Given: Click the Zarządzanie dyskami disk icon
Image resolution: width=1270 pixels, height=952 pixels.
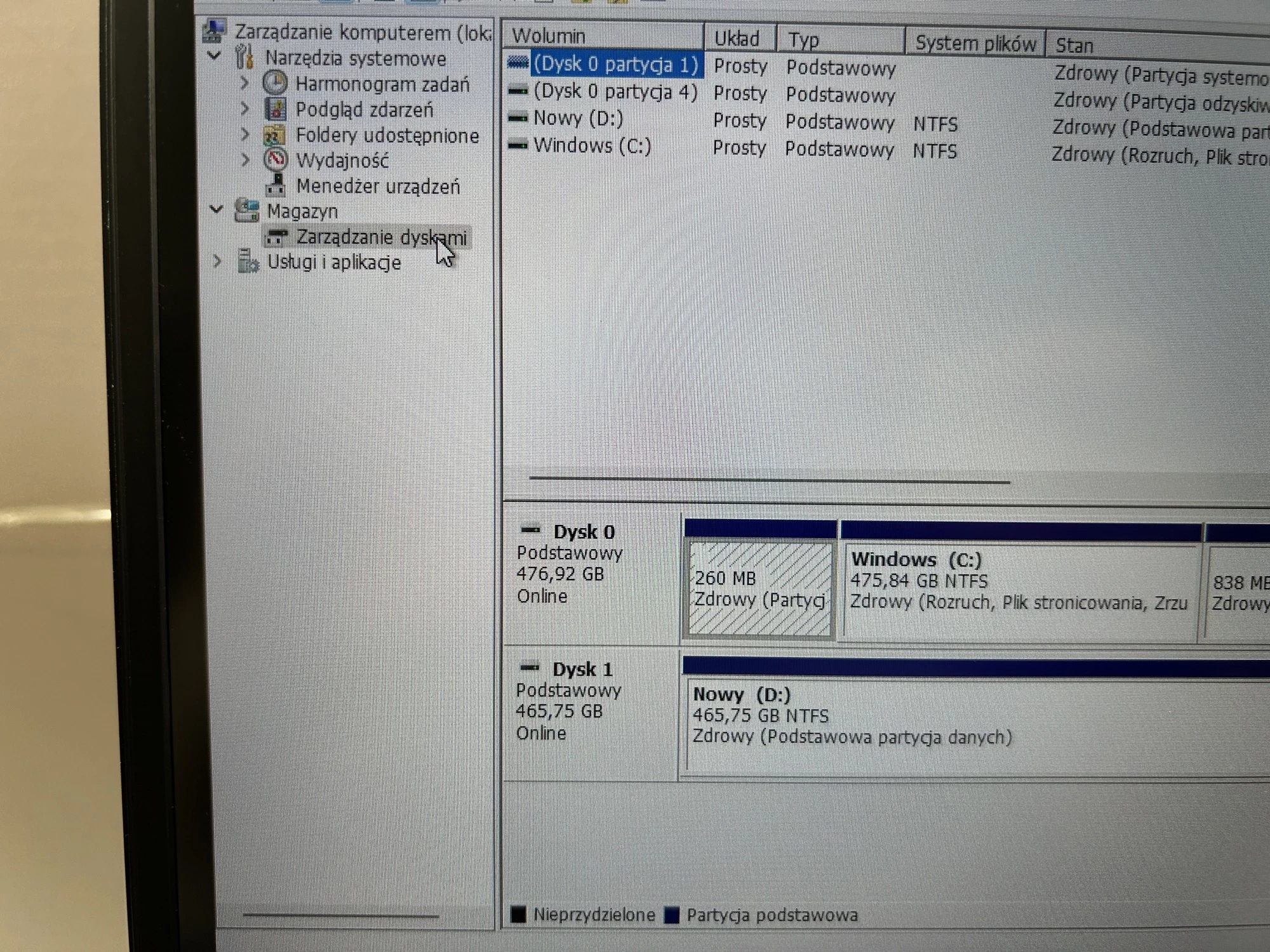Looking at the screenshot, I should (276, 237).
